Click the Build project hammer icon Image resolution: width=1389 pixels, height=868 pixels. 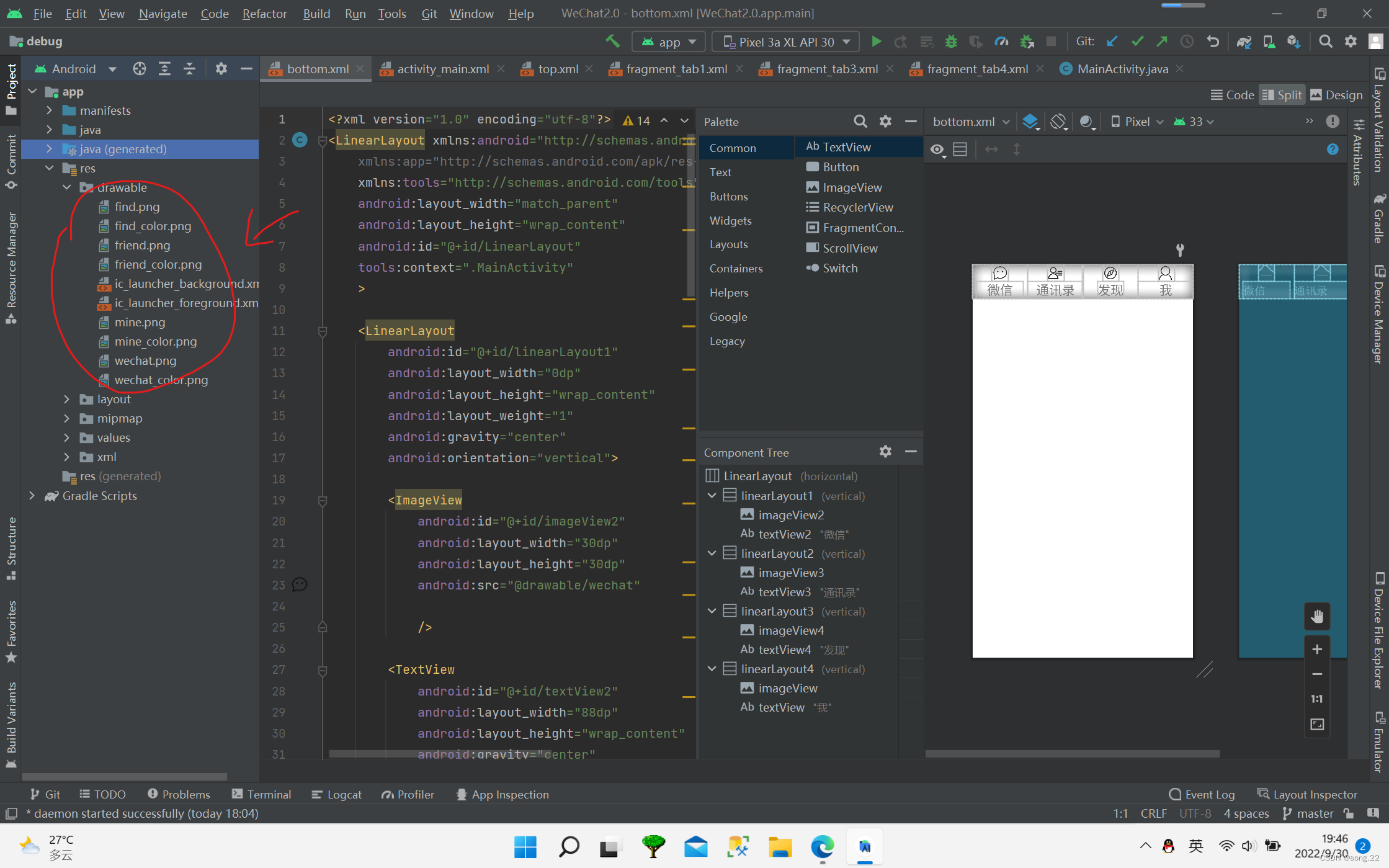coord(609,41)
